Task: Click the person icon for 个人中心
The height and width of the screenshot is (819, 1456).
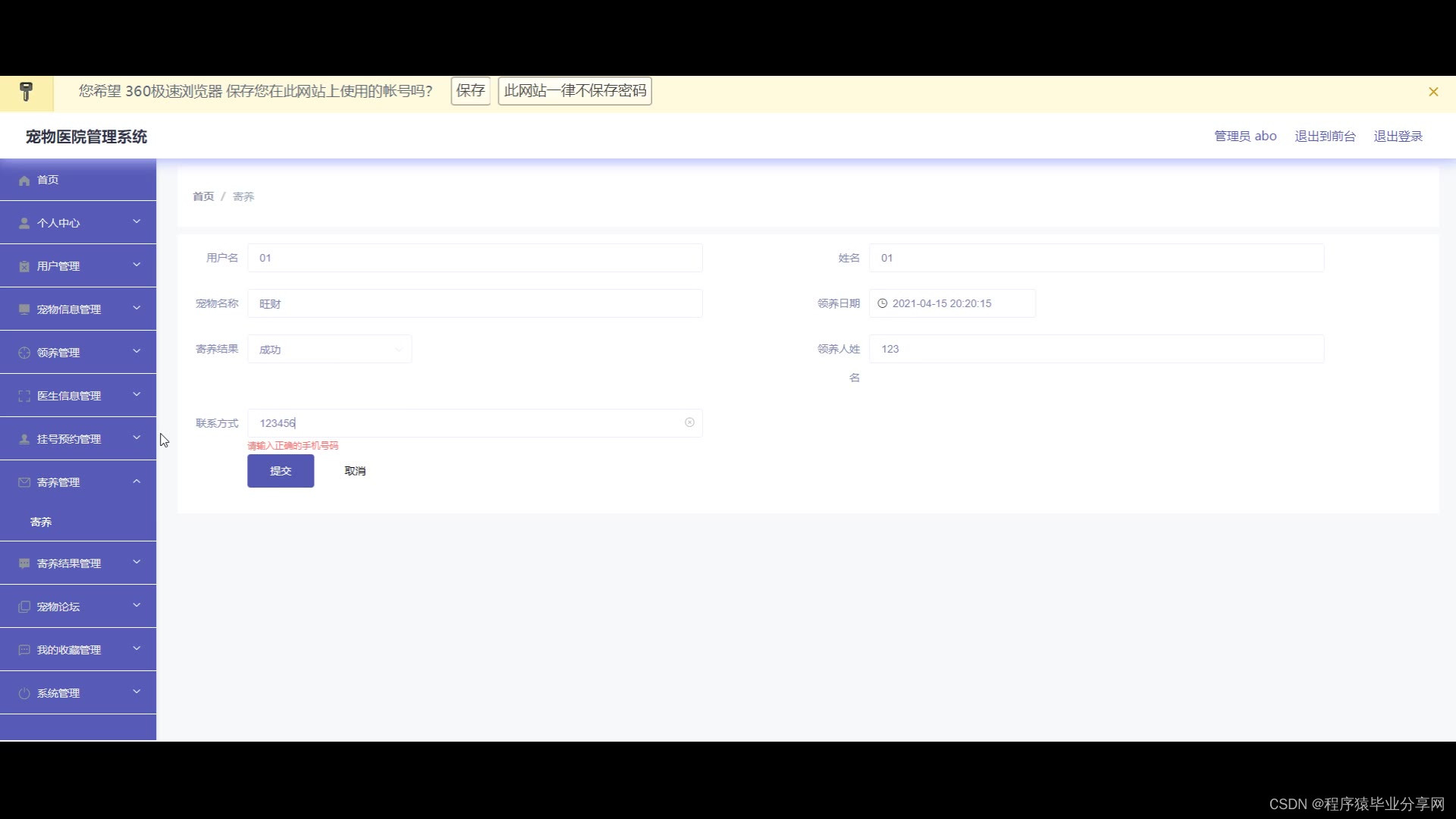Action: click(x=24, y=223)
